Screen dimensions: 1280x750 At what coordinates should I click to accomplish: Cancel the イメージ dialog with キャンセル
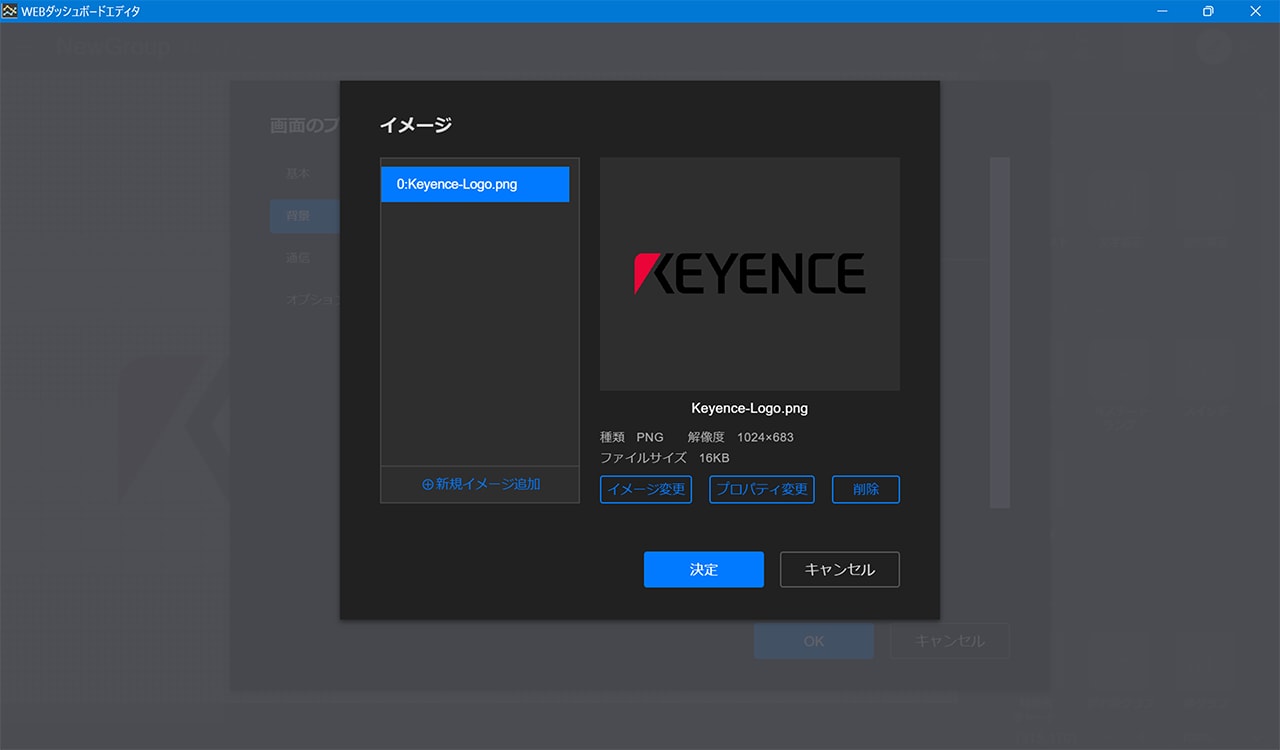click(839, 569)
